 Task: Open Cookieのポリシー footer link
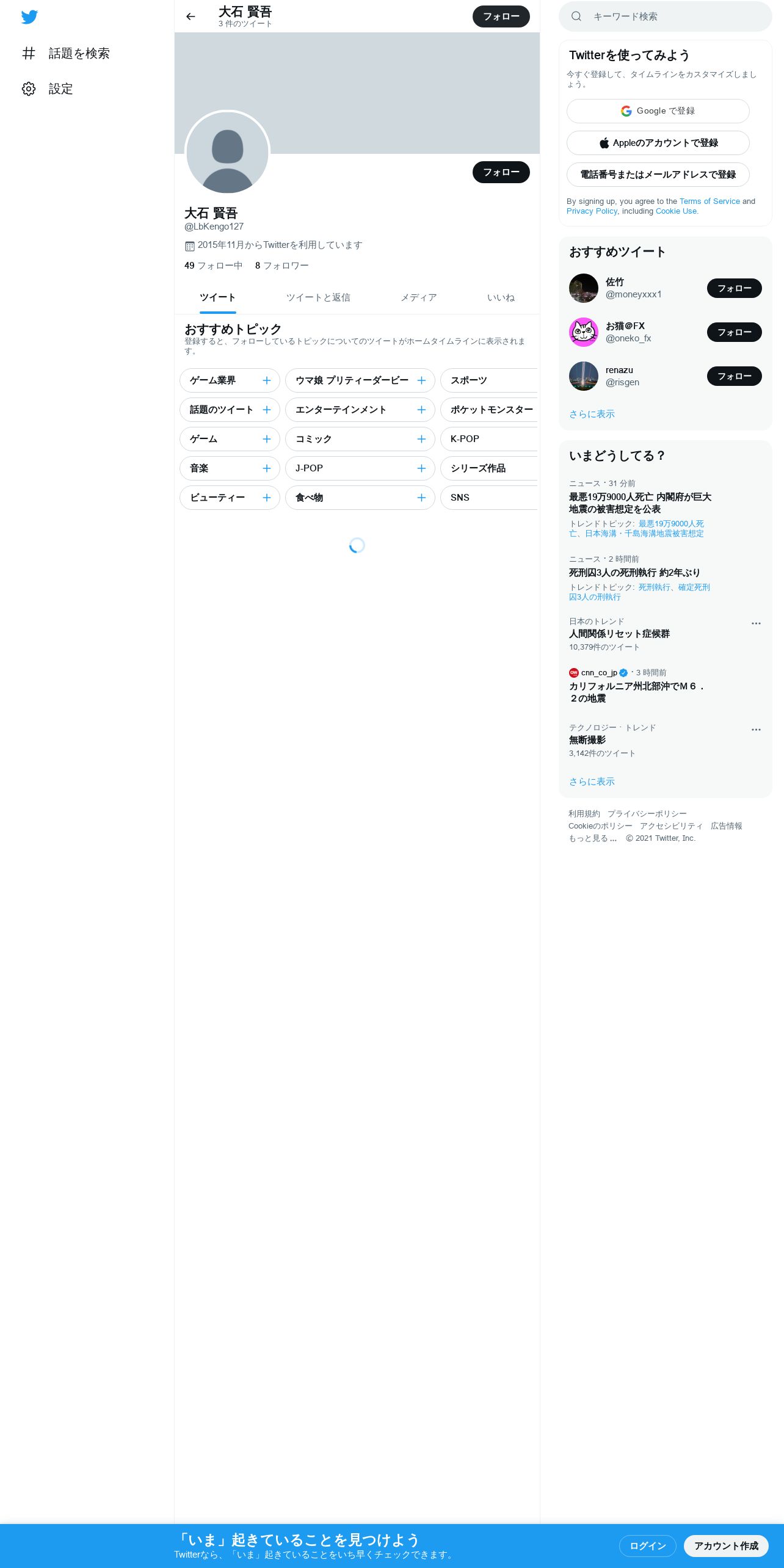pos(600,826)
